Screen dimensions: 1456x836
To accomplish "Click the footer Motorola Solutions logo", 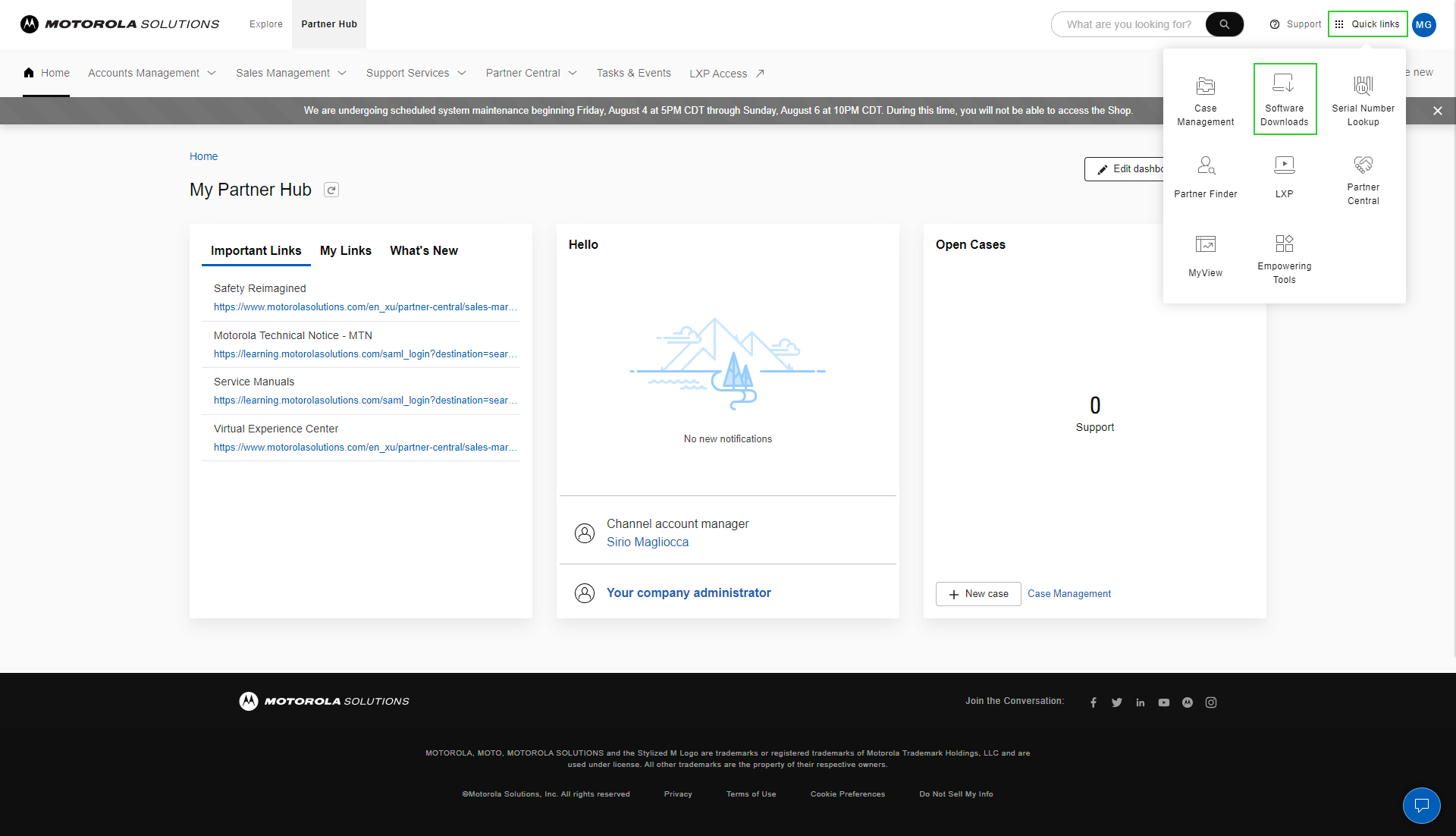I will 324,701.
